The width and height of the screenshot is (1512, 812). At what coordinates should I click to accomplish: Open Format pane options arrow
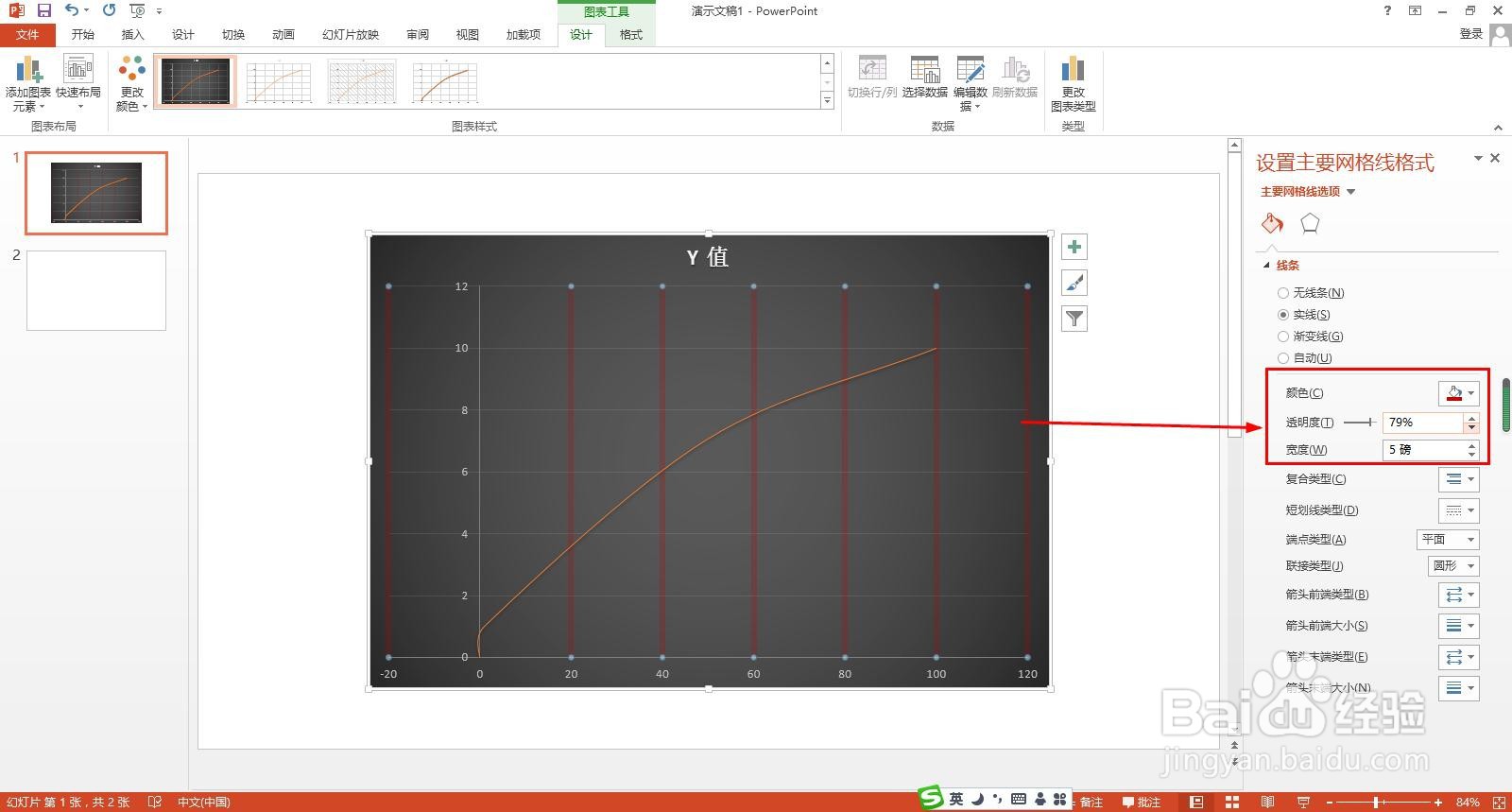1478,158
